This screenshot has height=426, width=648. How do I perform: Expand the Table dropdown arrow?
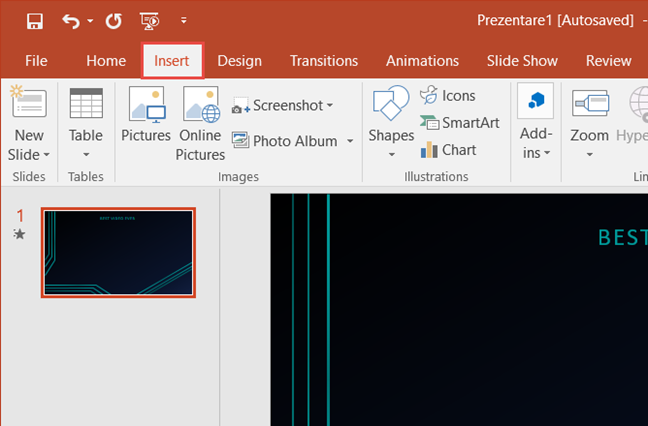click(x=86, y=155)
